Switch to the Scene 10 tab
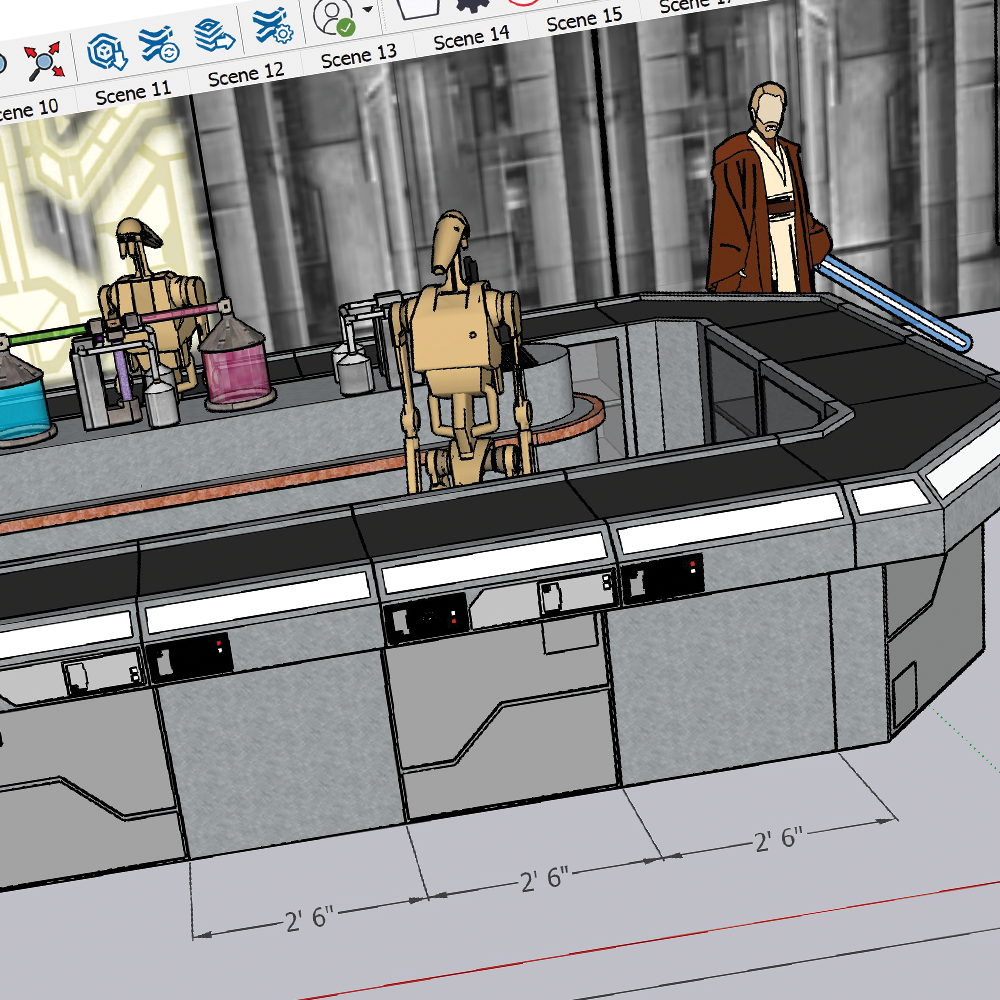Viewport: 1000px width, 1000px height. [x=26, y=108]
